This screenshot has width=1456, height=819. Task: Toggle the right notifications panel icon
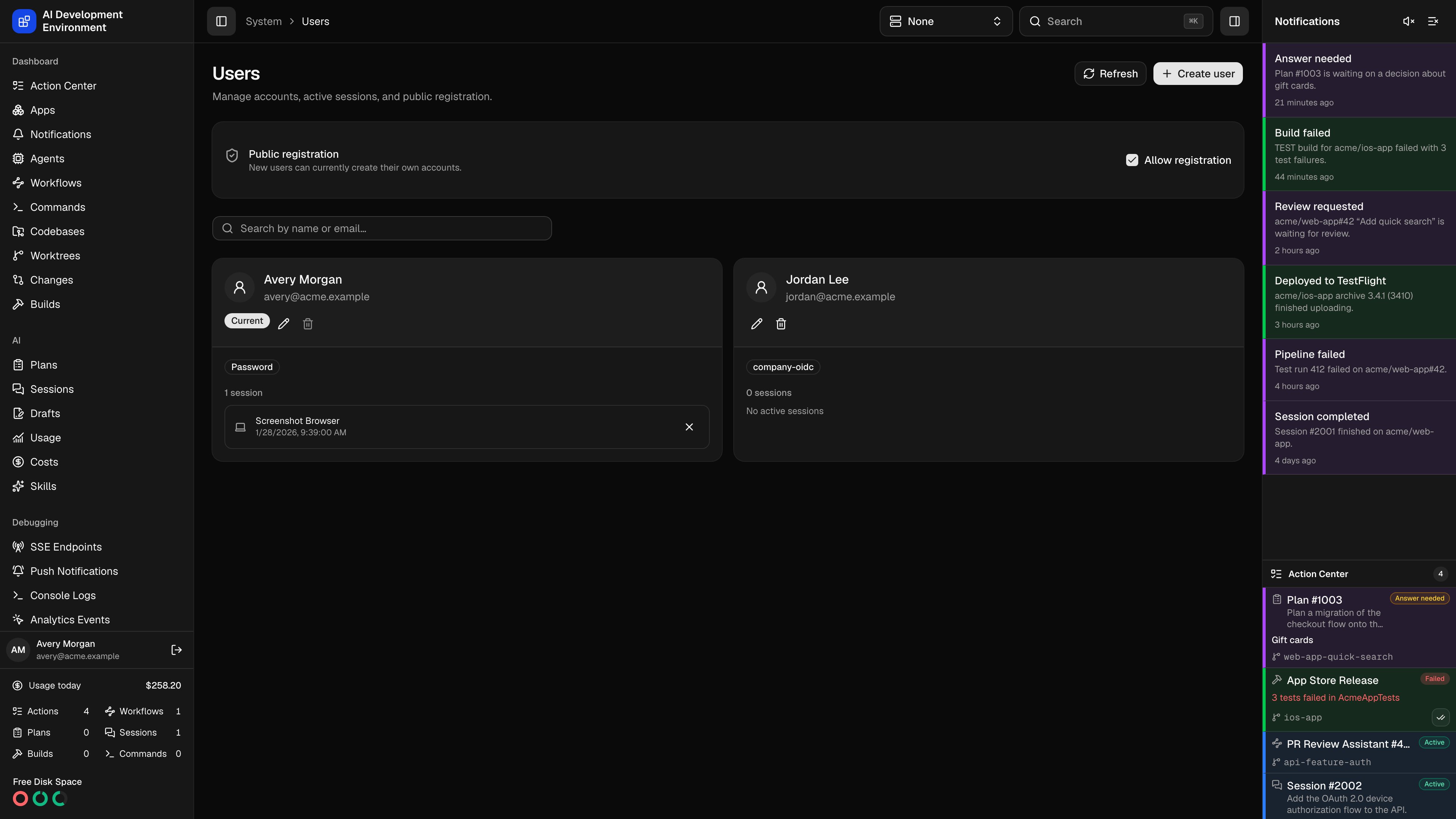coord(1234,22)
